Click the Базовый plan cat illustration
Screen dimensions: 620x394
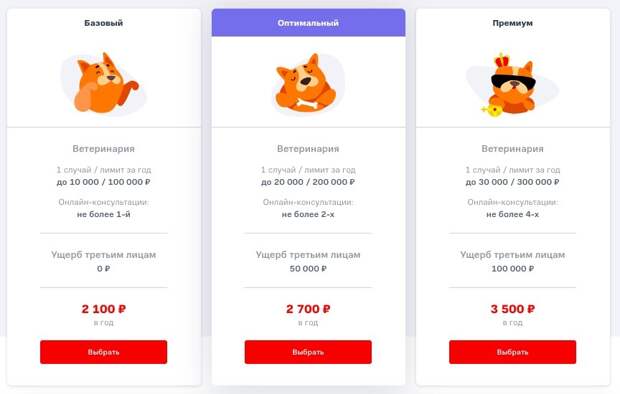coord(104,83)
